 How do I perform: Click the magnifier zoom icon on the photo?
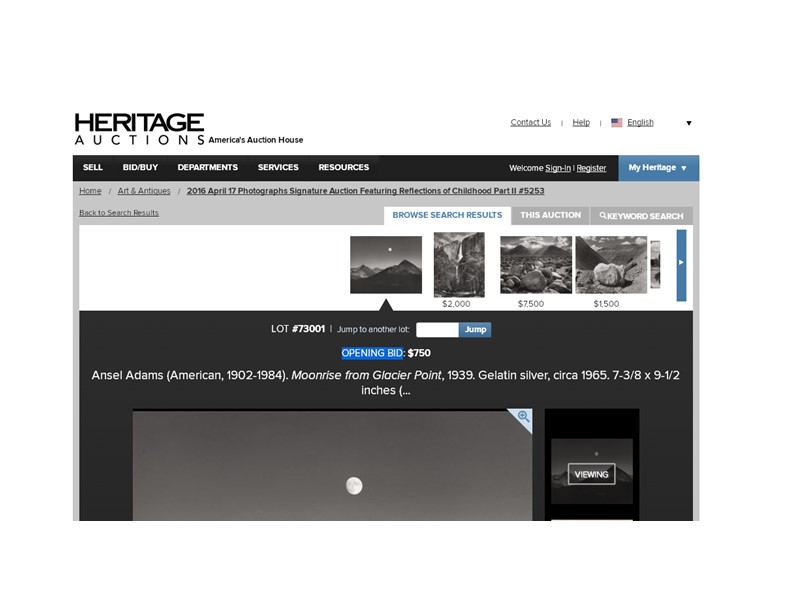[x=523, y=416]
